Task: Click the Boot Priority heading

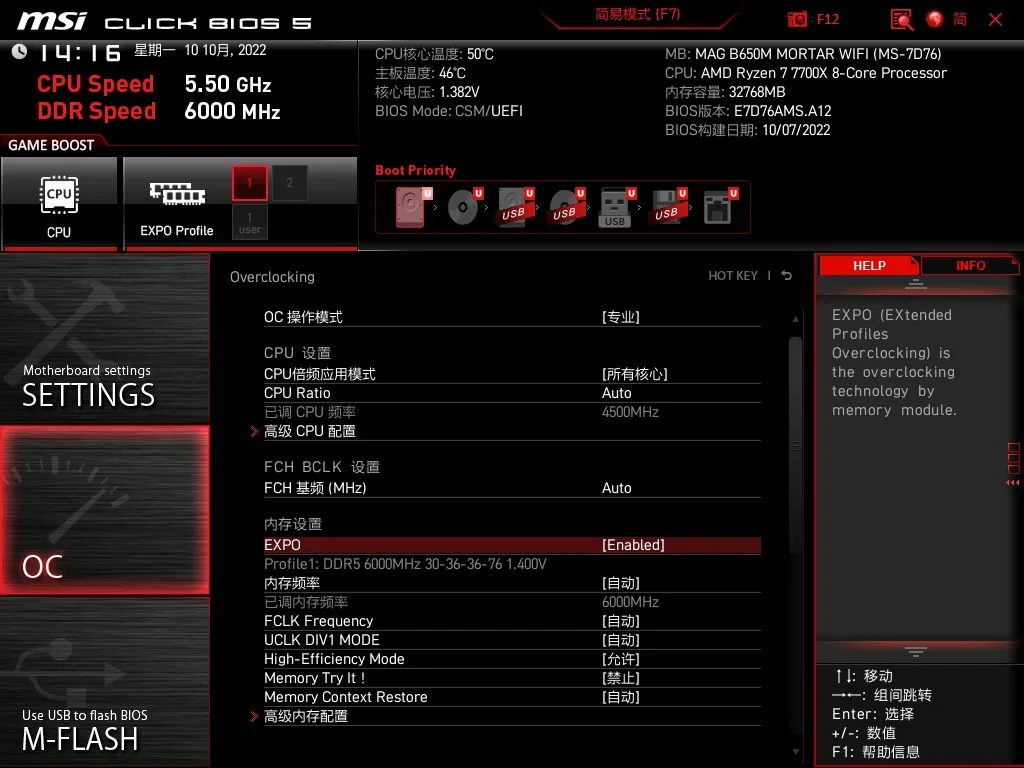Action: tap(415, 170)
